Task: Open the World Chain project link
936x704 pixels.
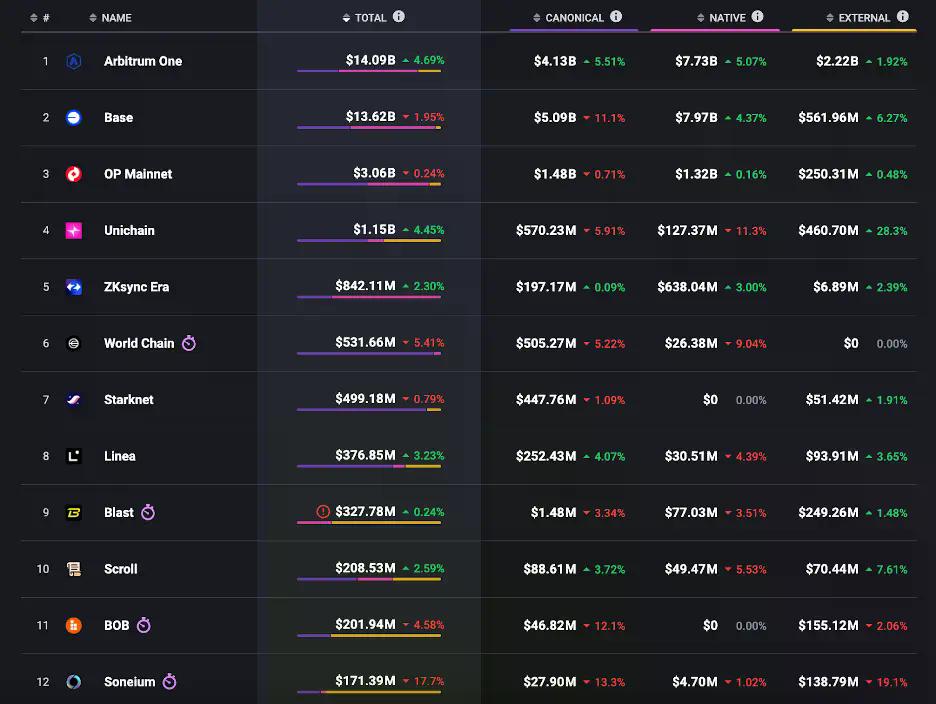Action: pyautogui.click(x=139, y=343)
